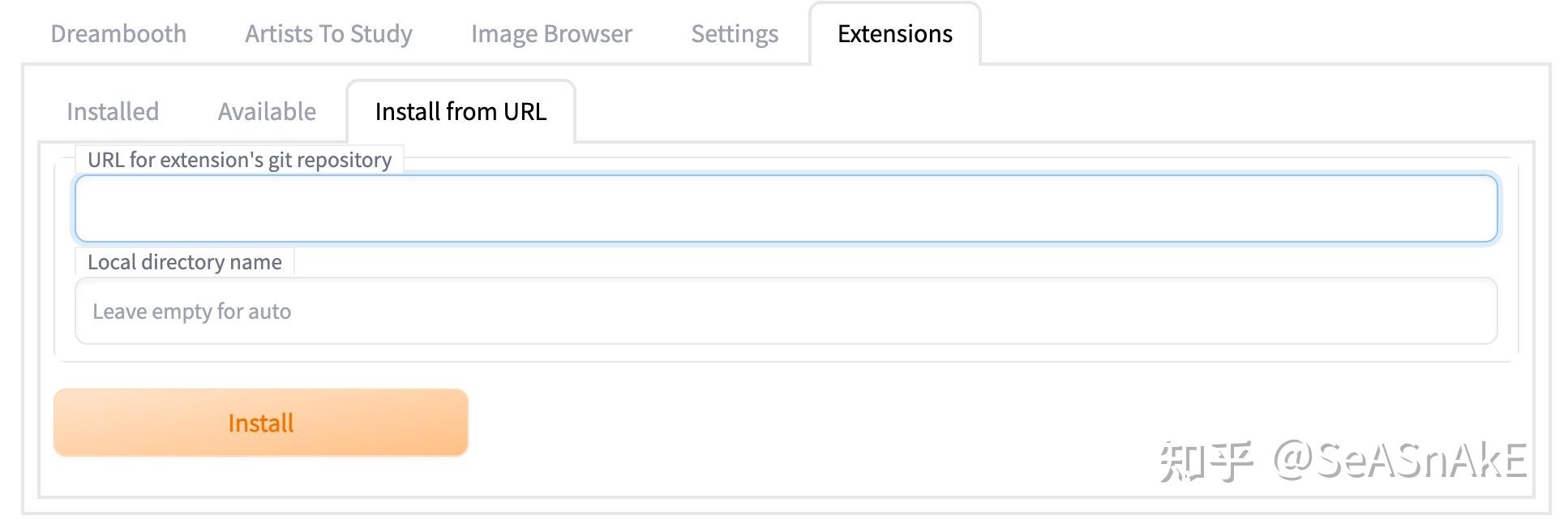Focus the blue-highlighted empty text box
This screenshot has width=1568, height=524.
pyautogui.click(x=786, y=209)
